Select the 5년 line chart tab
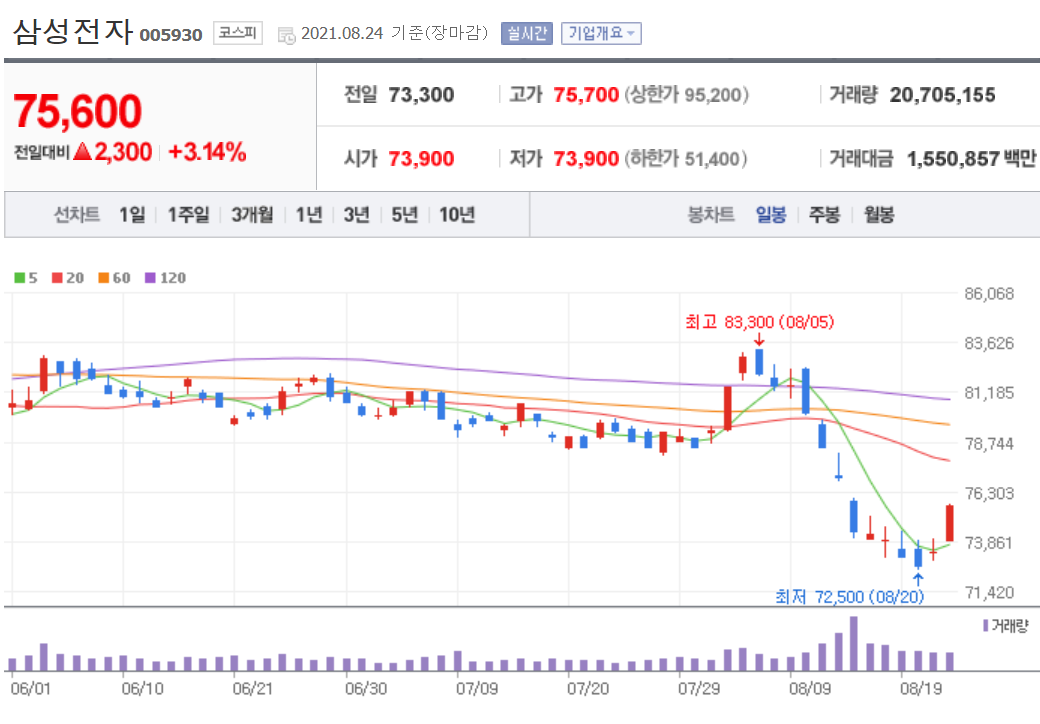 point(405,215)
